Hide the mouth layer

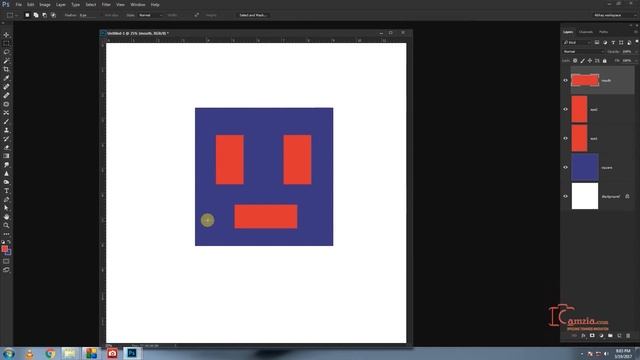tap(565, 80)
